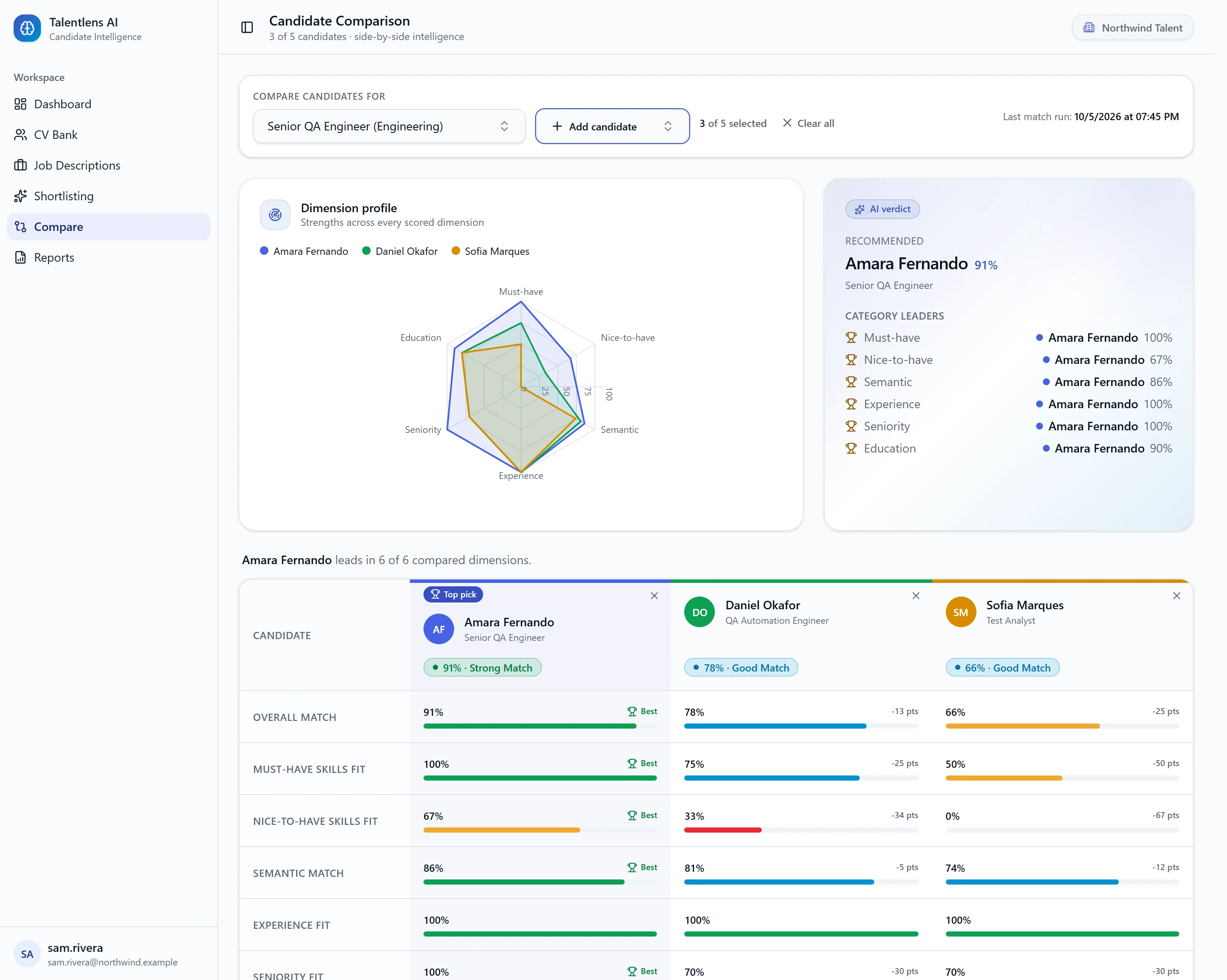Click the 66% Good Match badge
Screen dimensions: 1227x980
click(1002, 668)
